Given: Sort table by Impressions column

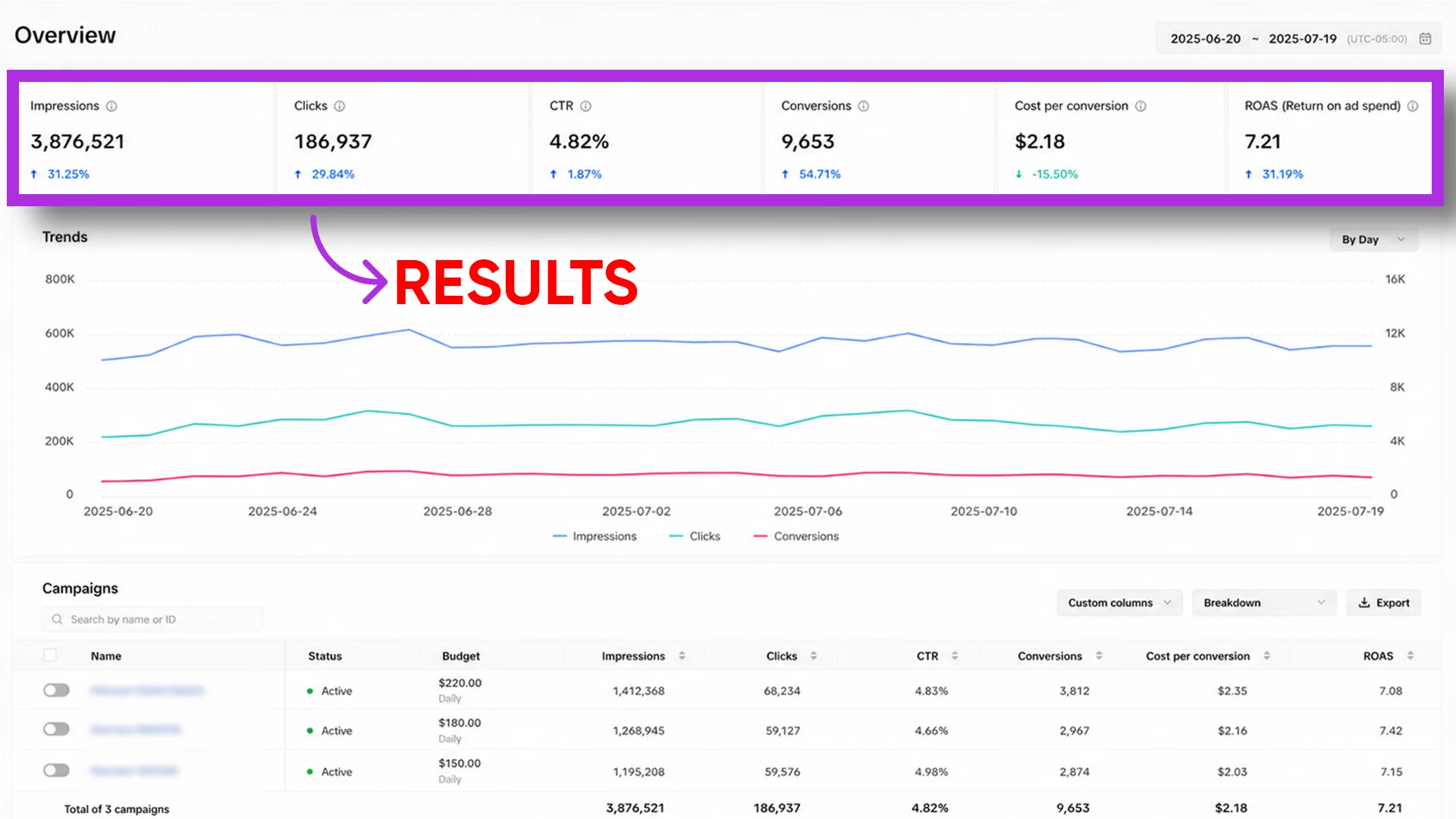Looking at the screenshot, I should [x=682, y=656].
